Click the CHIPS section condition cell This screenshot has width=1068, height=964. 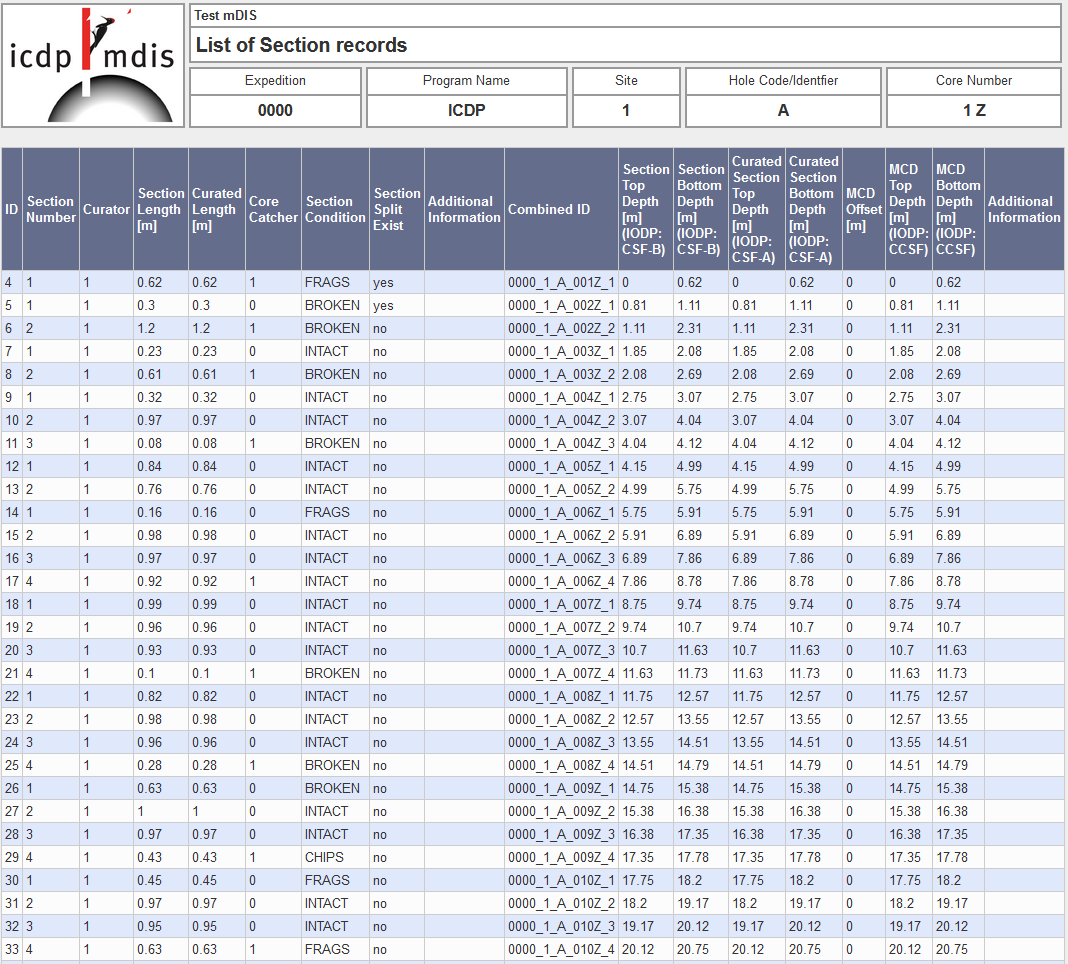point(324,857)
